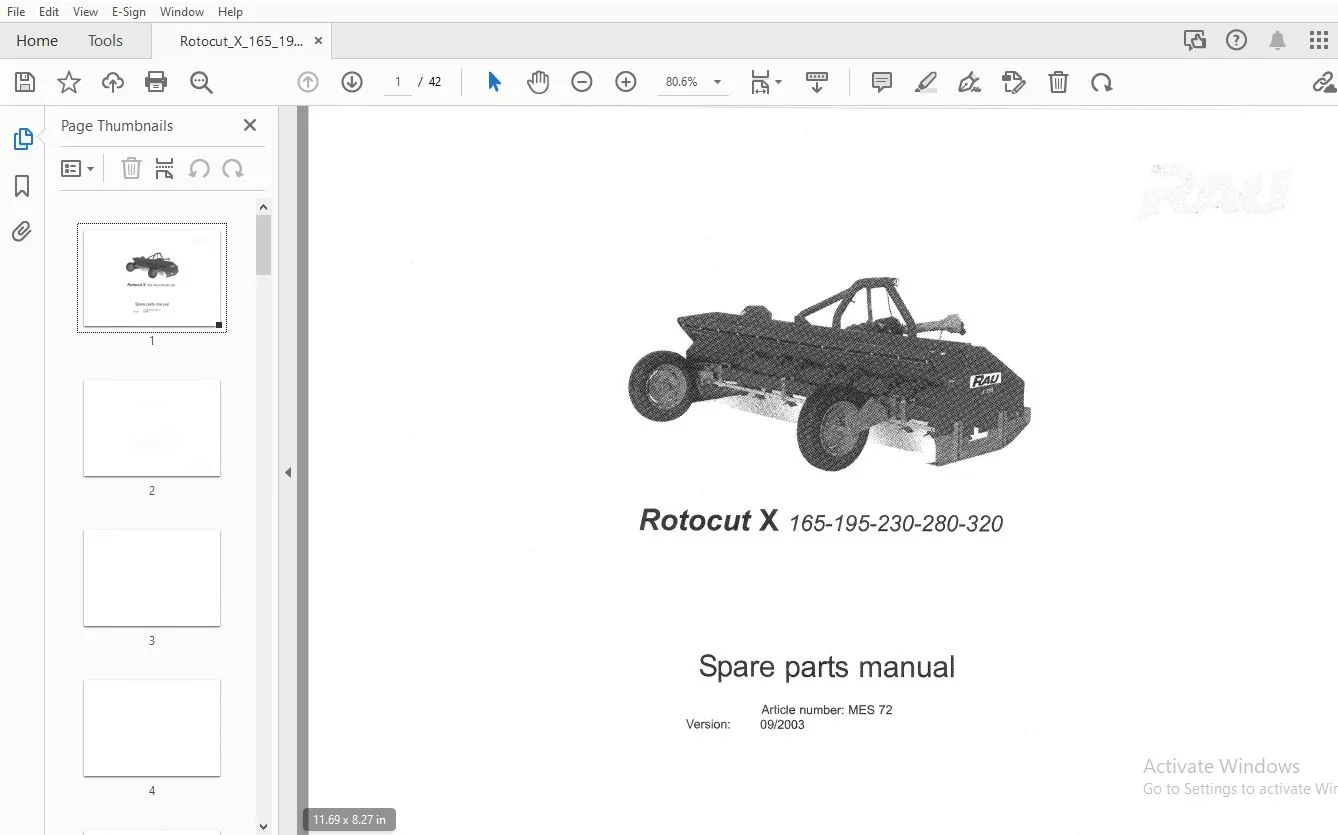The height and width of the screenshot is (835, 1338).
Task: Zoom out with minus circle
Action: (x=582, y=82)
